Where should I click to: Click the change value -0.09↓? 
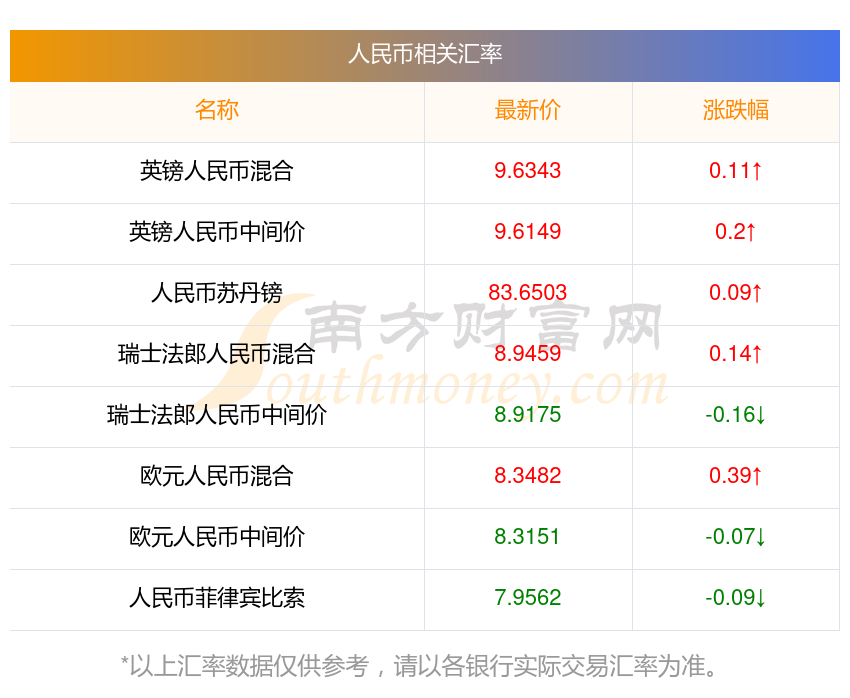coord(736,598)
